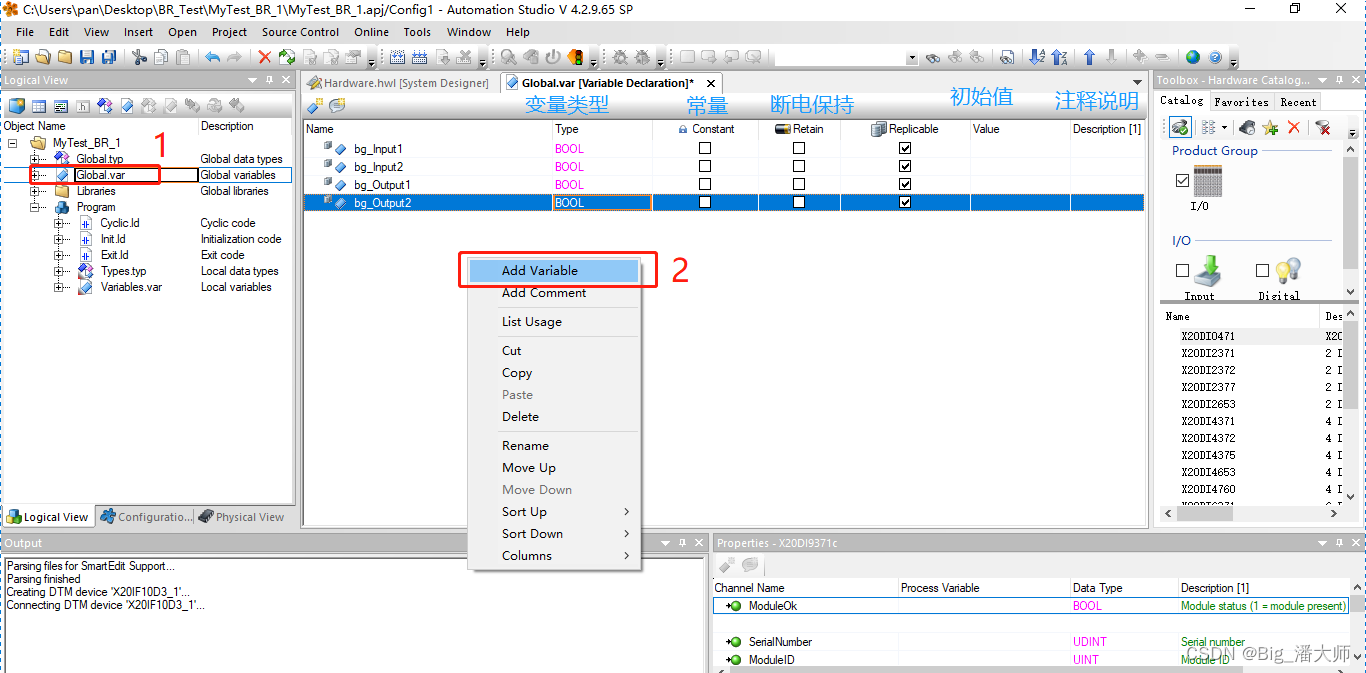Click the green Build arrows icon
The image size is (1366, 673).
tap(287, 57)
